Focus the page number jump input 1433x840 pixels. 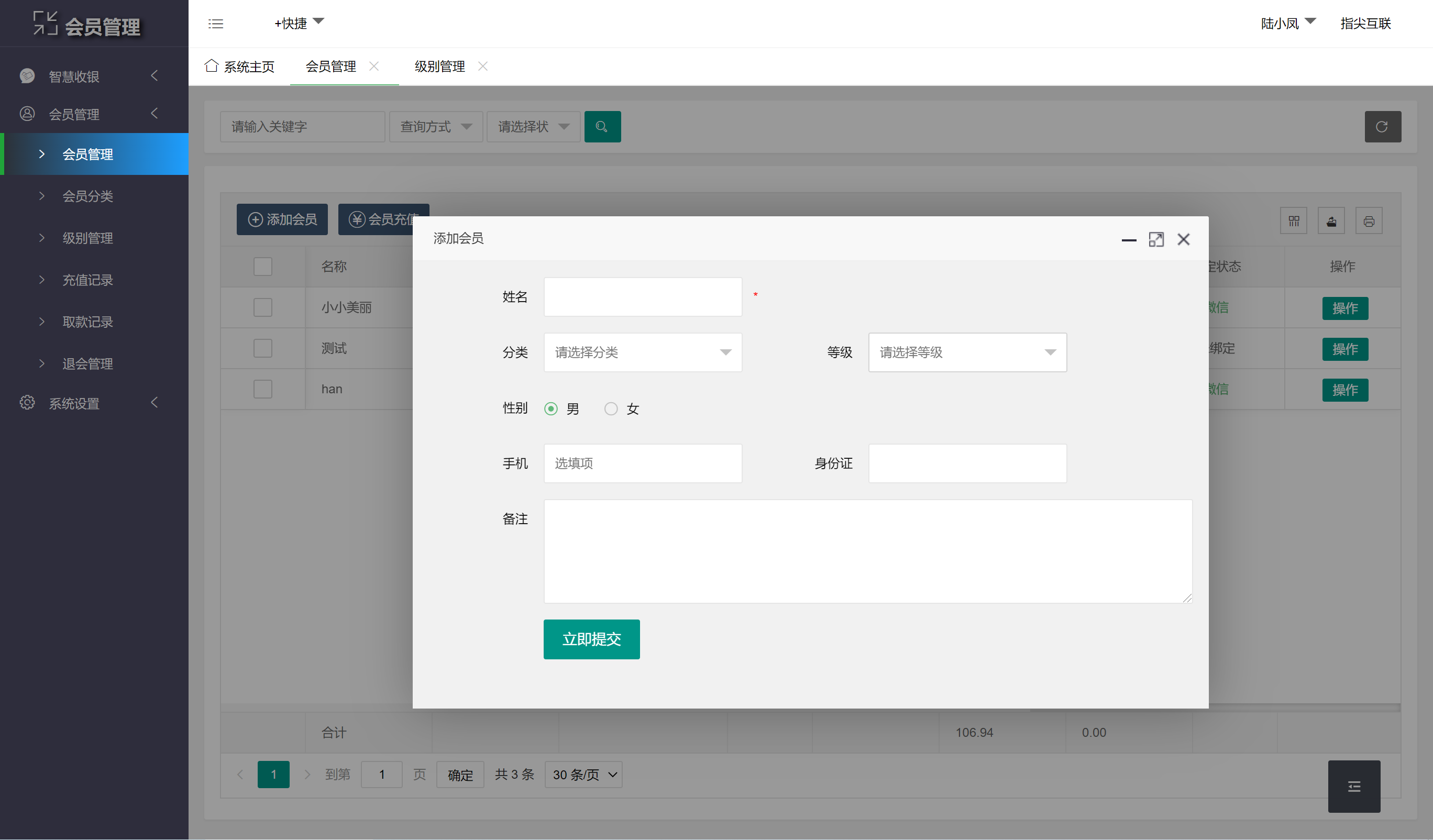point(382,774)
